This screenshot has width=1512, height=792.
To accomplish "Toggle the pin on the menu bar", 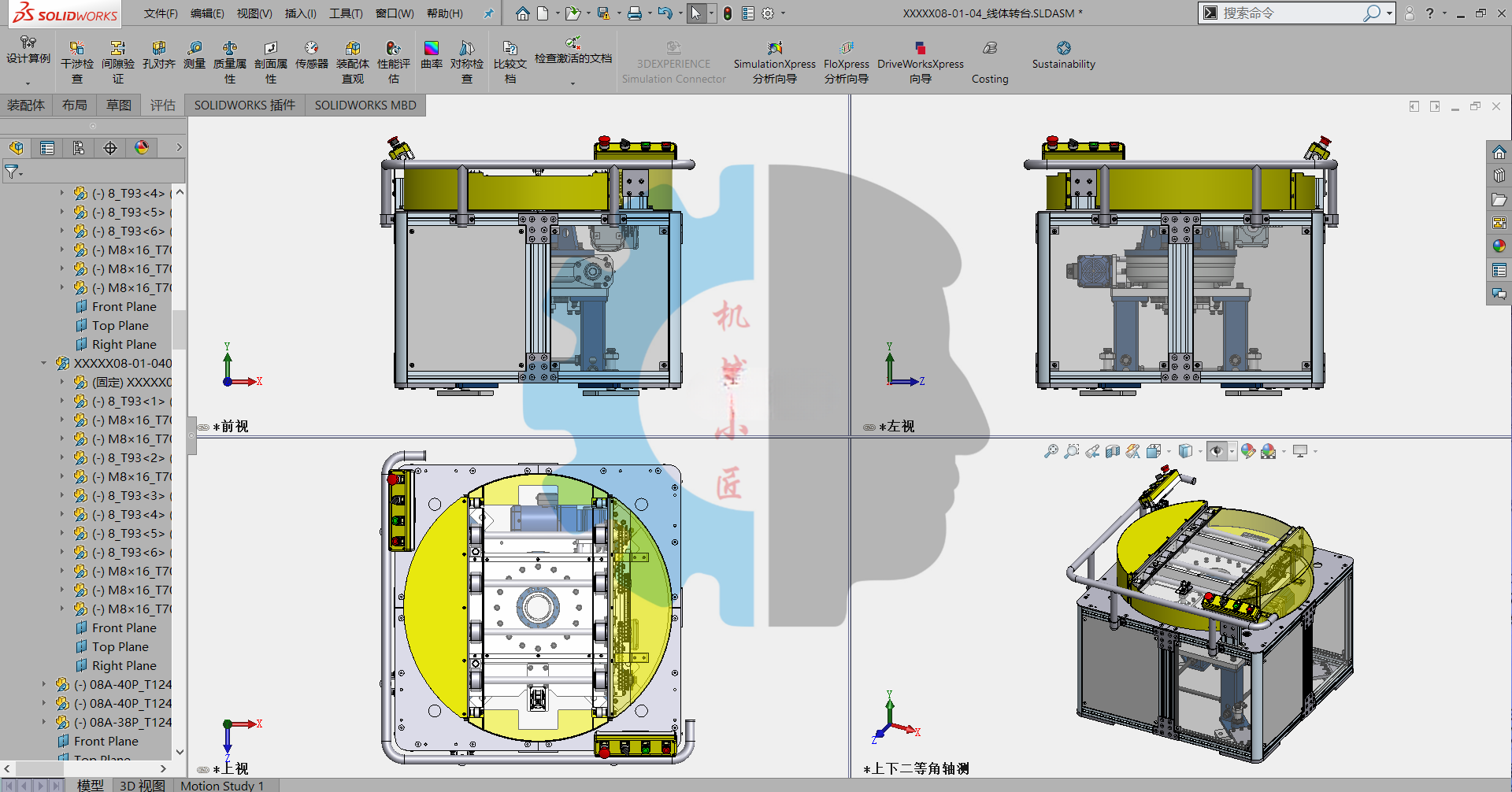I will pyautogui.click(x=488, y=13).
